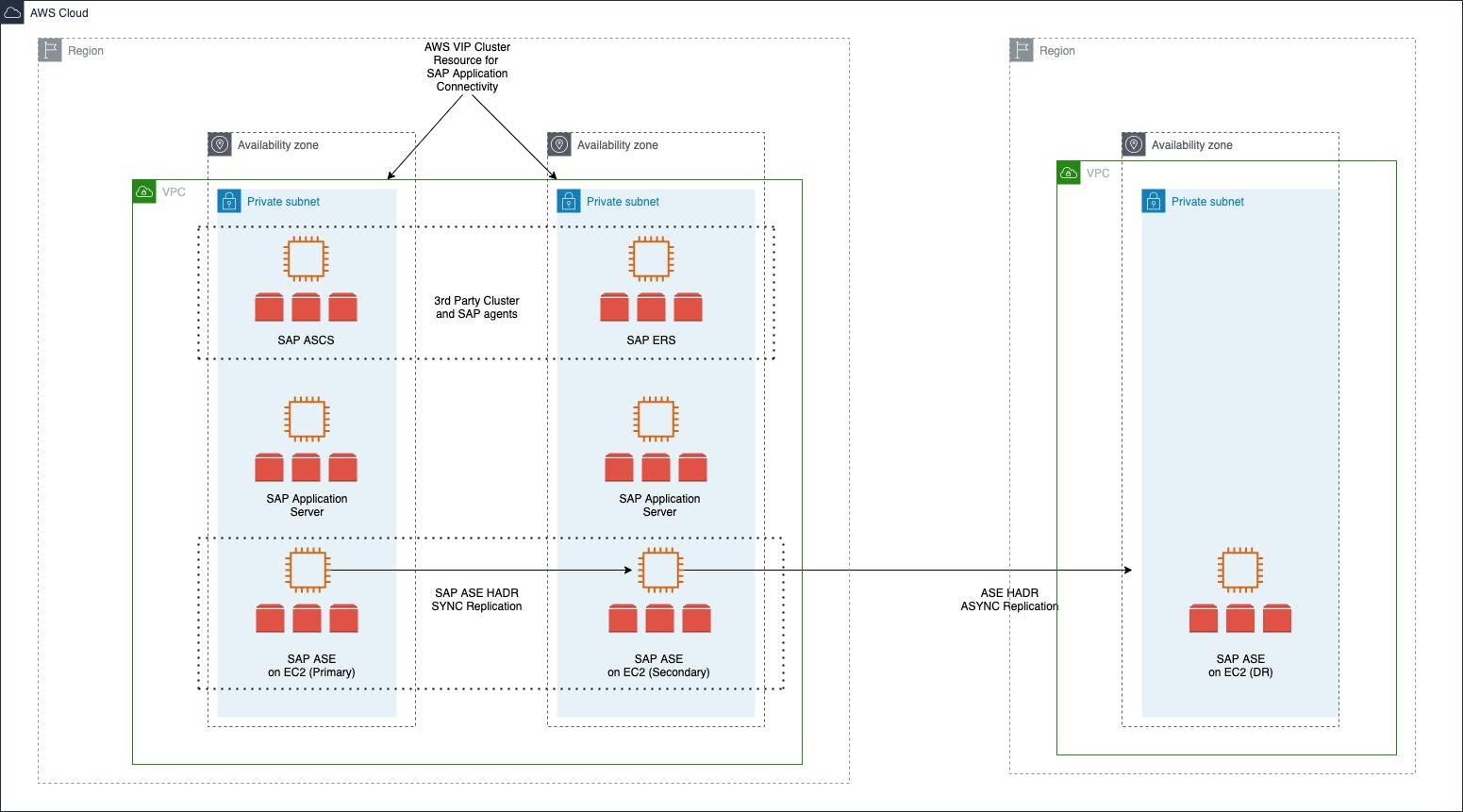Select the SAP ASE DR EC2 chip icon

(1239, 570)
